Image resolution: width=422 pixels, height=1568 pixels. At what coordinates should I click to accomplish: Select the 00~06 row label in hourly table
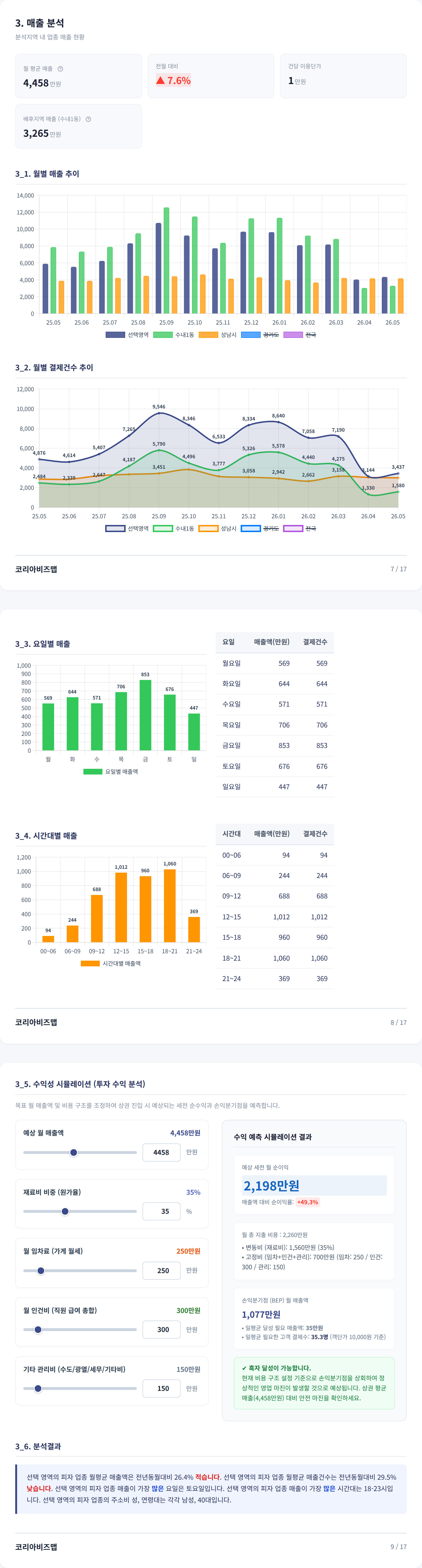(231, 855)
